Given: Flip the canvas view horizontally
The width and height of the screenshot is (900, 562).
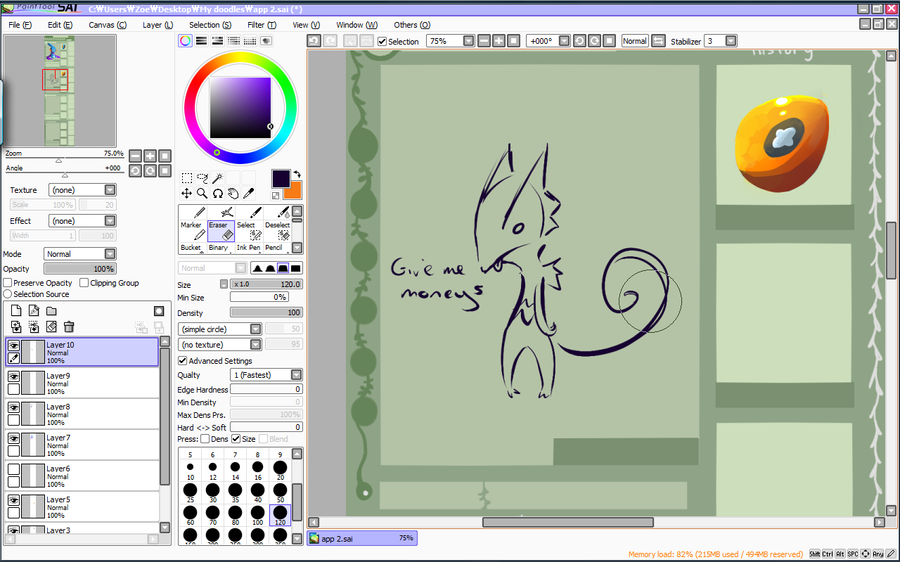Looking at the screenshot, I should 658,41.
